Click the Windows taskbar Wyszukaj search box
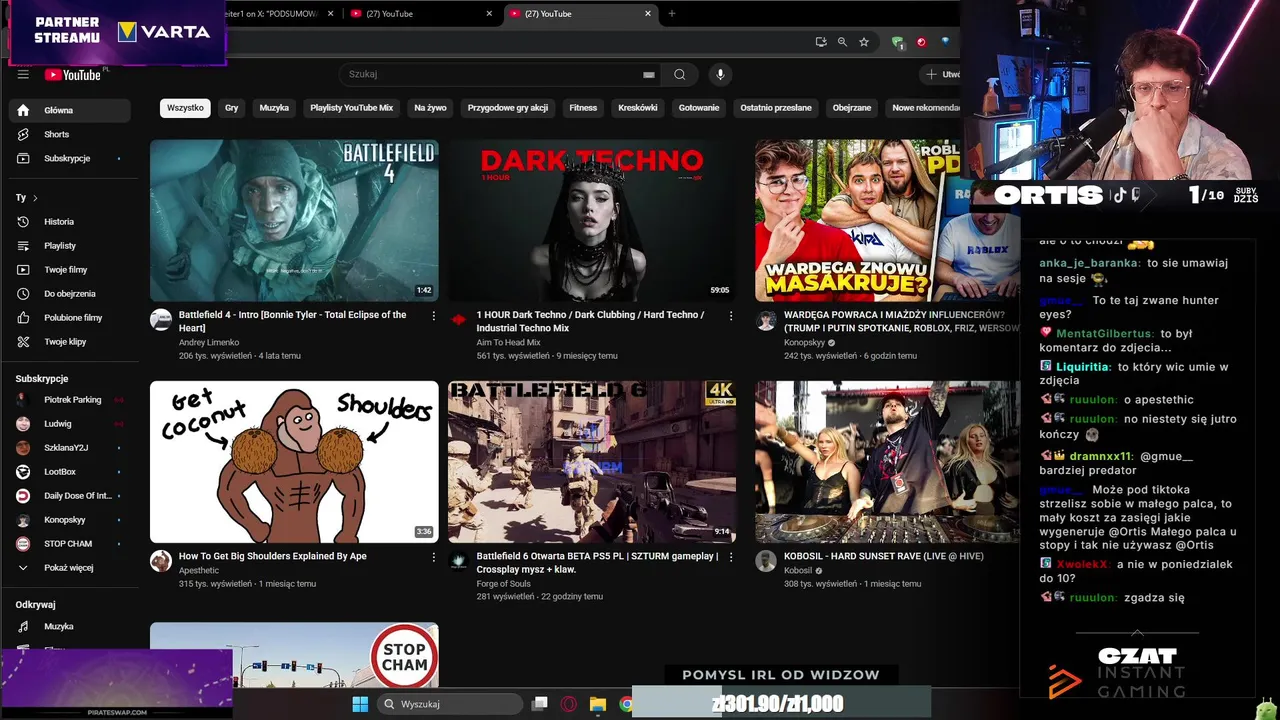 point(448,704)
